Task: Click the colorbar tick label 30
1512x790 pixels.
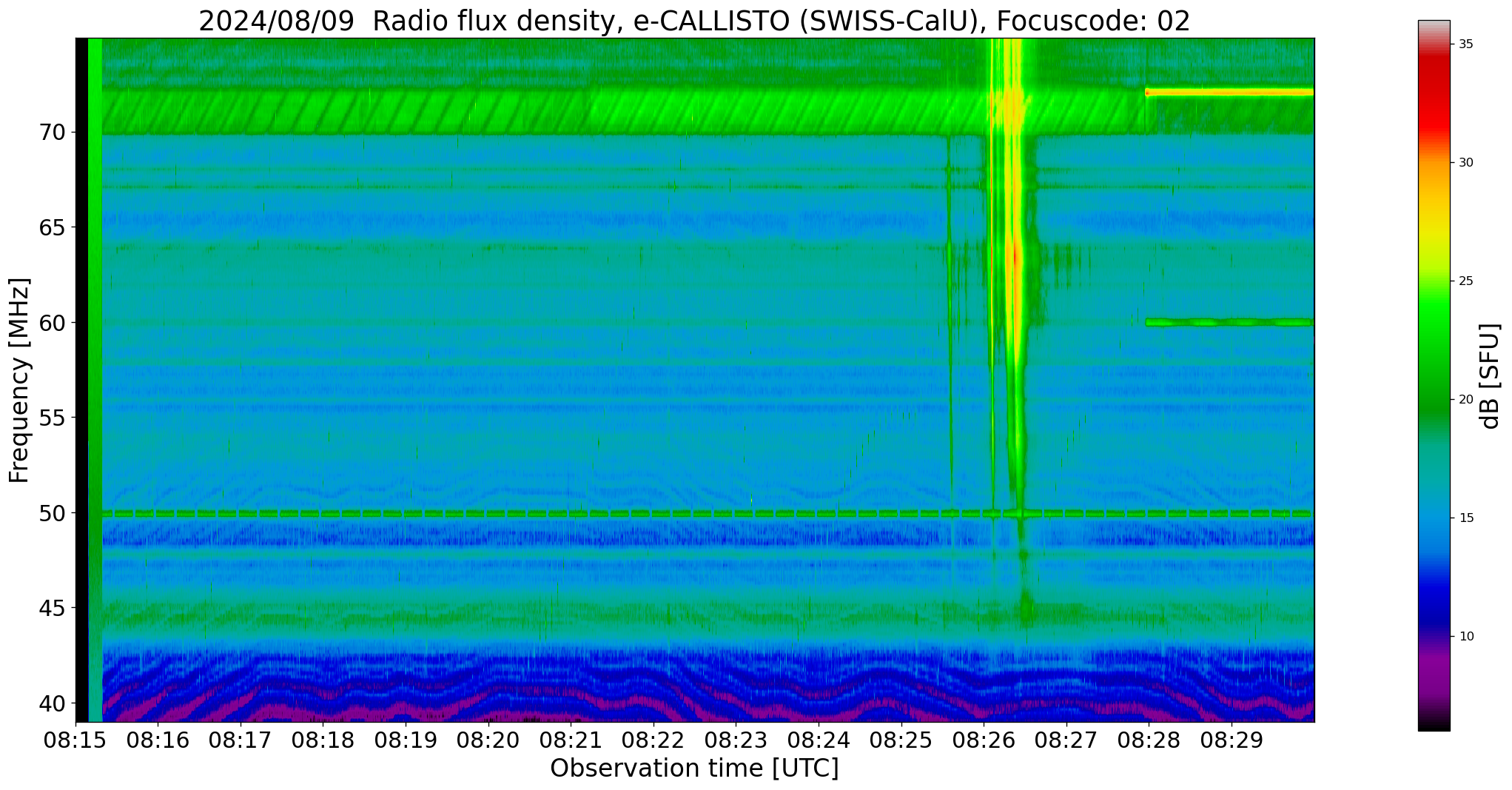Action: tap(1466, 163)
